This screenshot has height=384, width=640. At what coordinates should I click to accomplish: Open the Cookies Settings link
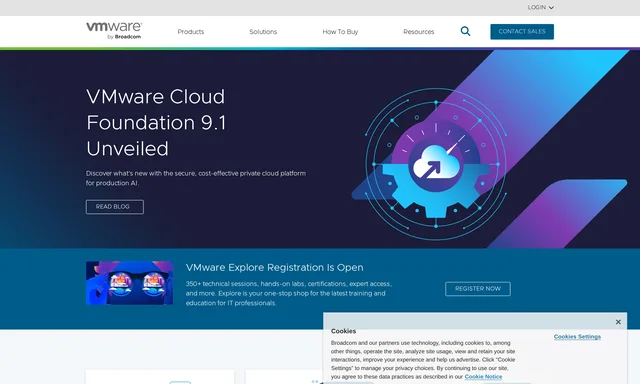tap(577, 337)
